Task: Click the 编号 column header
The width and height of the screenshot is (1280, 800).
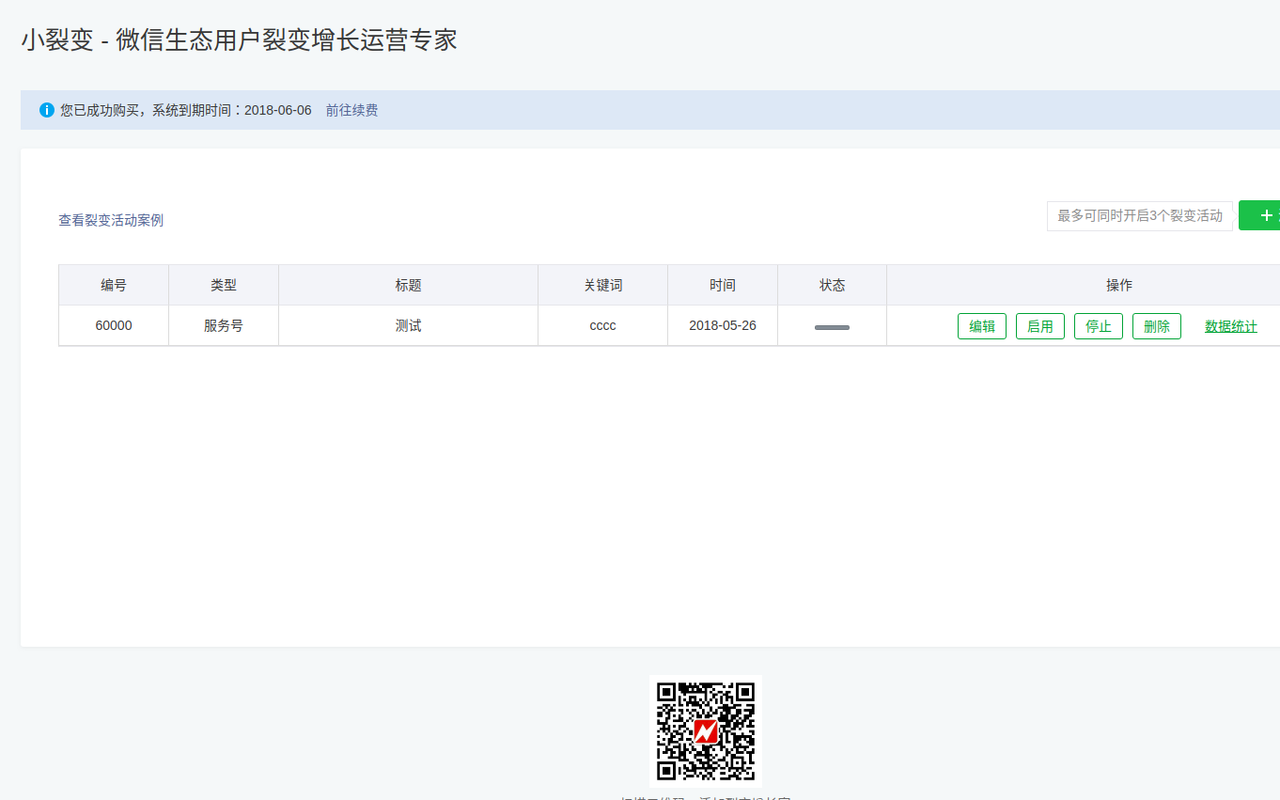Action: [x=114, y=285]
